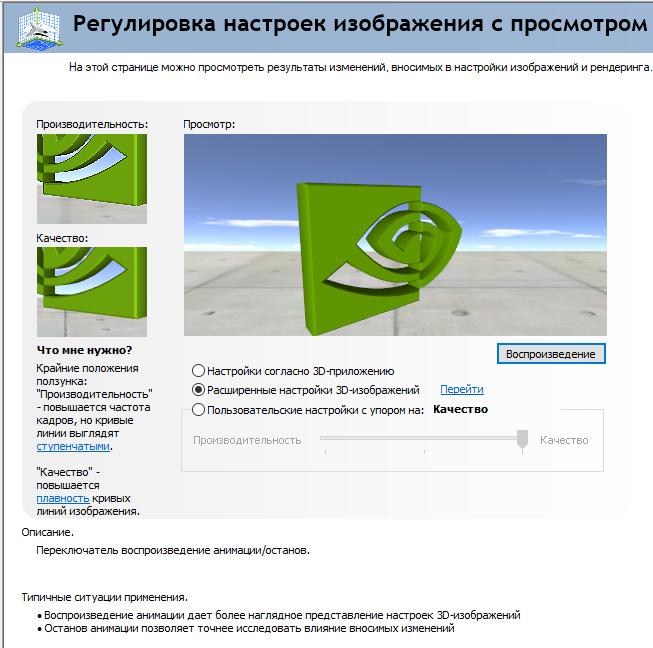Click the 3D settings page header icon

tap(40, 28)
